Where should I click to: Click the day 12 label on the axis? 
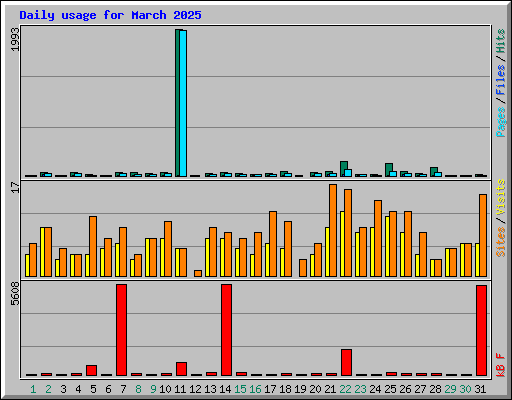point(195,389)
